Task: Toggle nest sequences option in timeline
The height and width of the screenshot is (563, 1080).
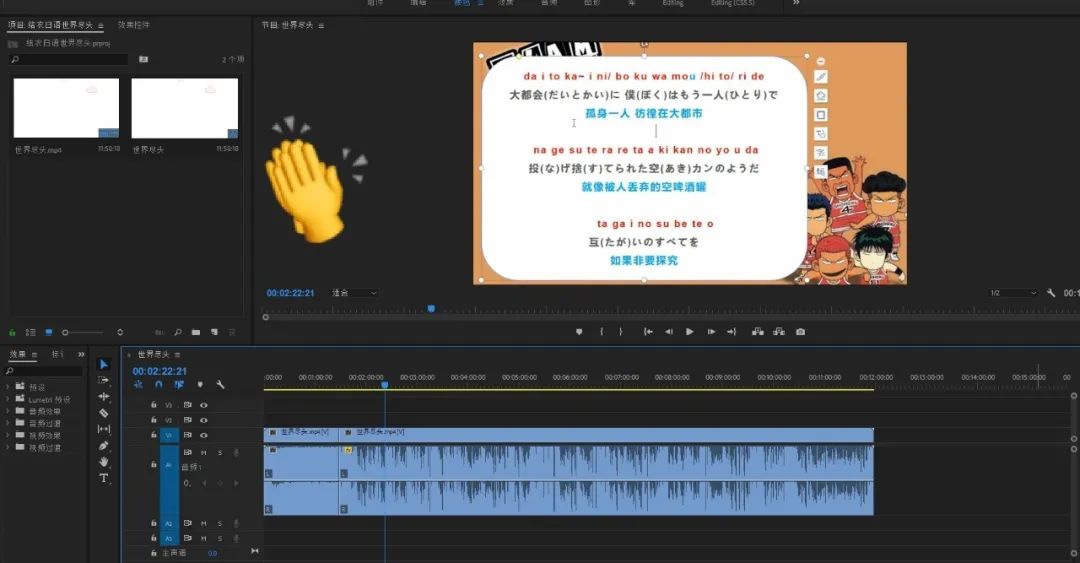Action: pos(138,385)
